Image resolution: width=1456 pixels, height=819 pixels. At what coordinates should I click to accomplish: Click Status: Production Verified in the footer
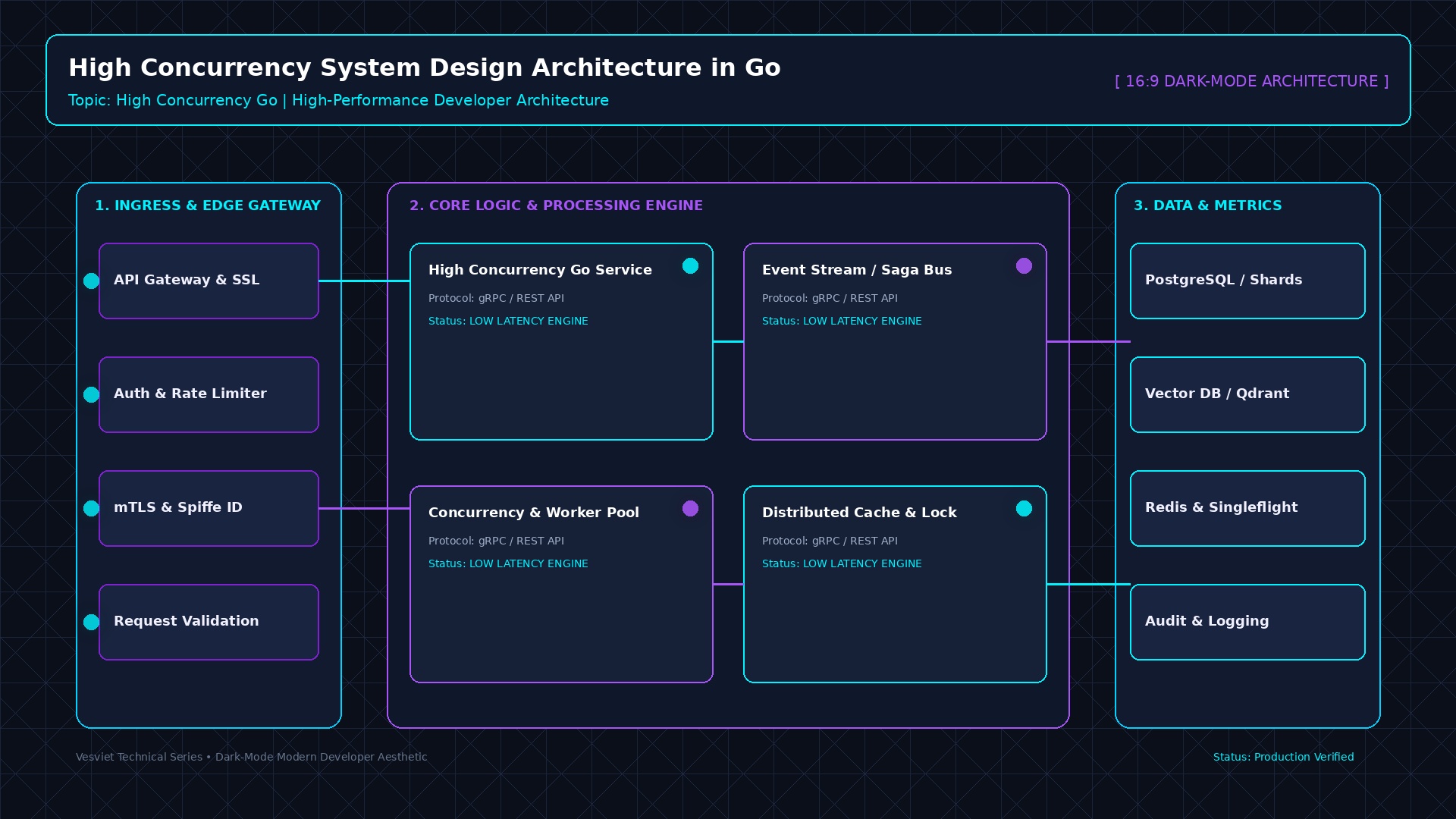1283,757
